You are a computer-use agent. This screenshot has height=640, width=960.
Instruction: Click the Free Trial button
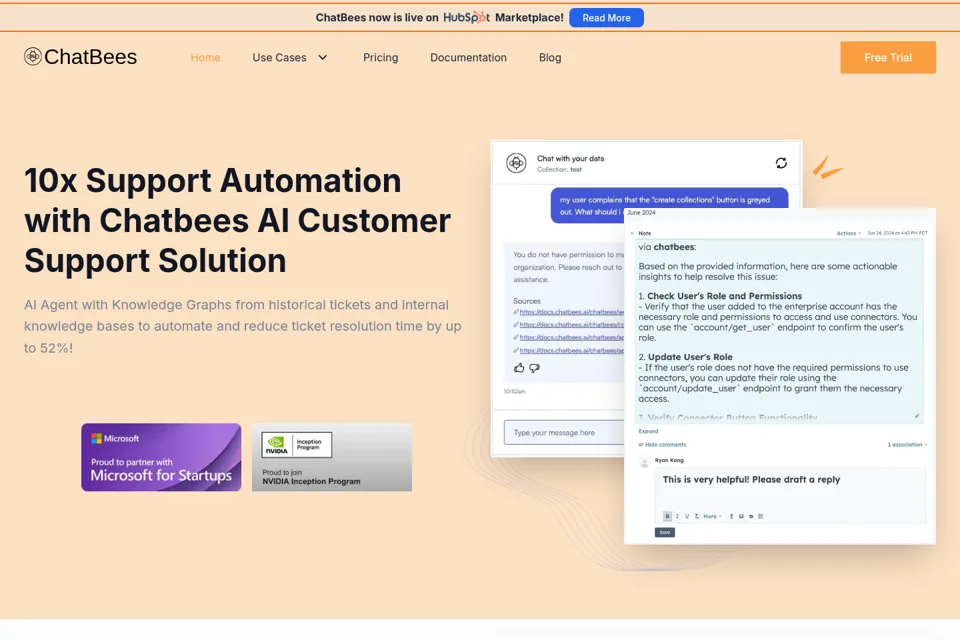click(x=888, y=58)
